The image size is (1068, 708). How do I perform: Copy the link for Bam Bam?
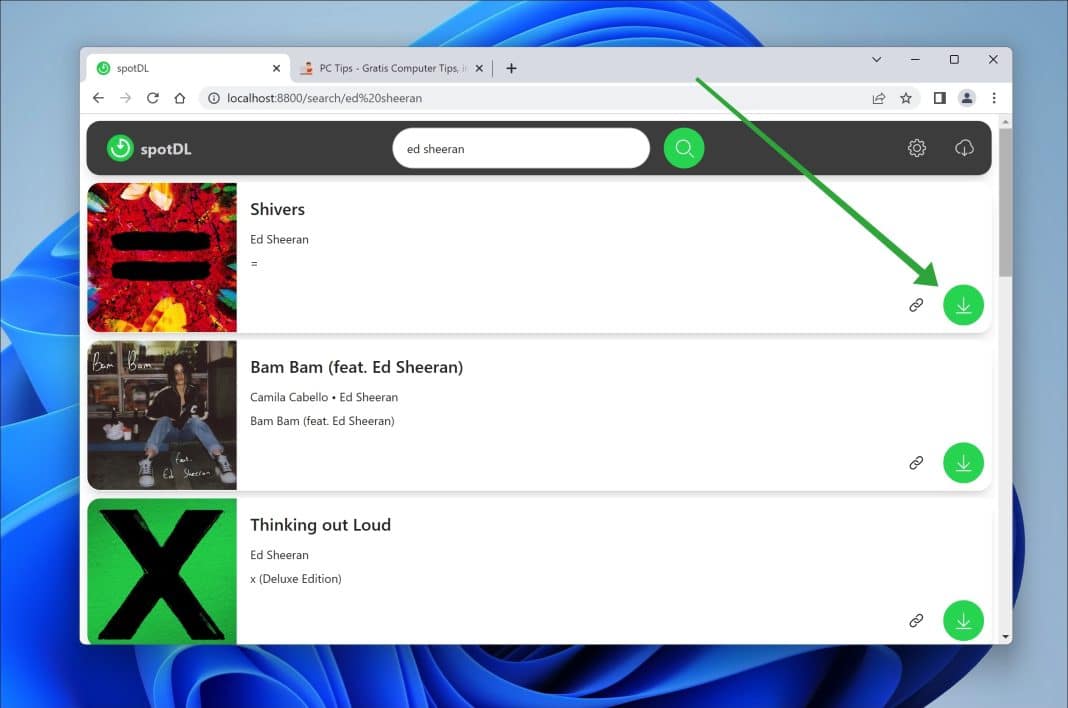916,462
